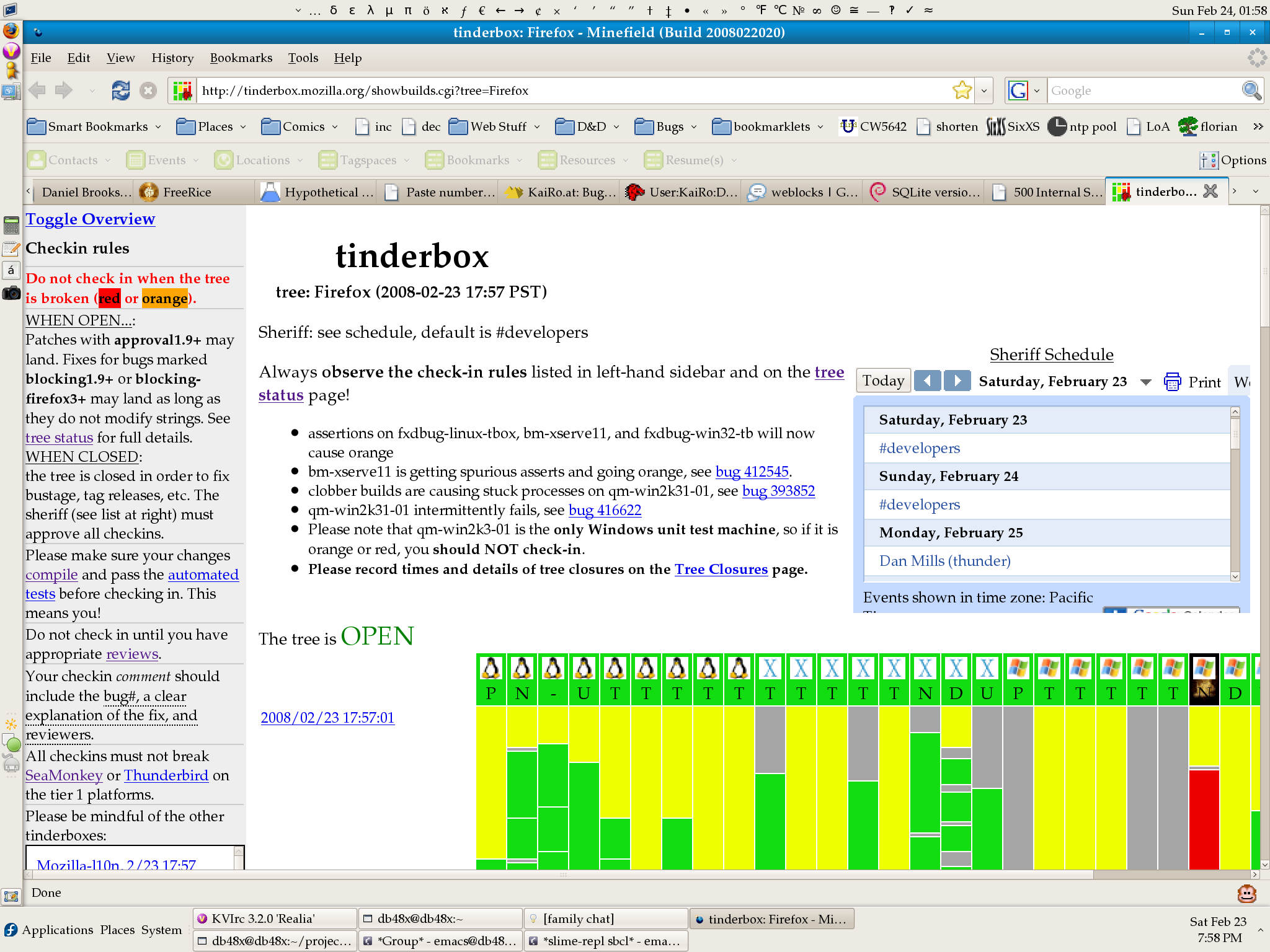Switch to KVIrc window in taskbar
The image size is (1270, 952).
(275, 919)
